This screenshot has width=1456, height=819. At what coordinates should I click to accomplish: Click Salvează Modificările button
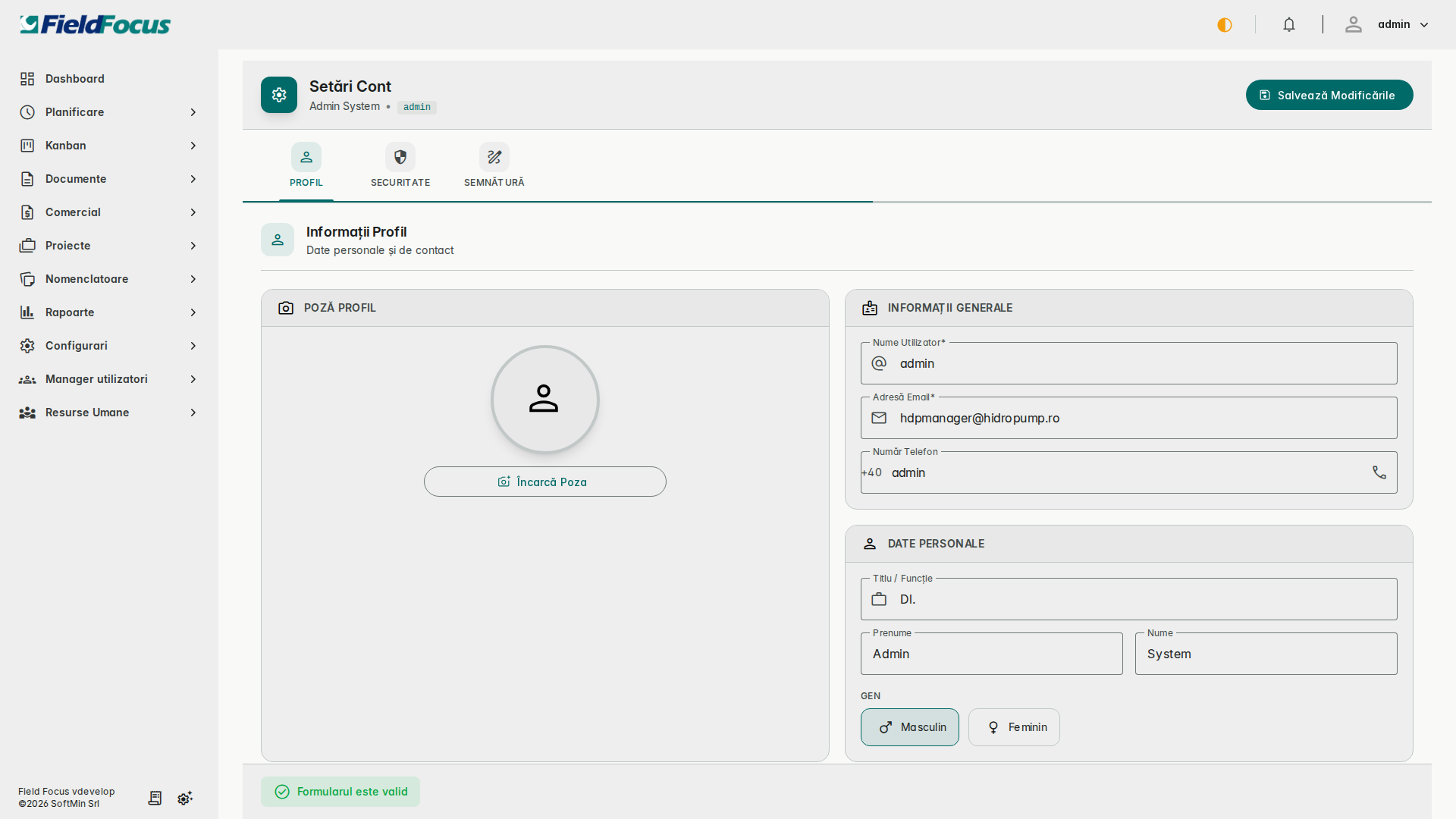click(x=1329, y=95)
